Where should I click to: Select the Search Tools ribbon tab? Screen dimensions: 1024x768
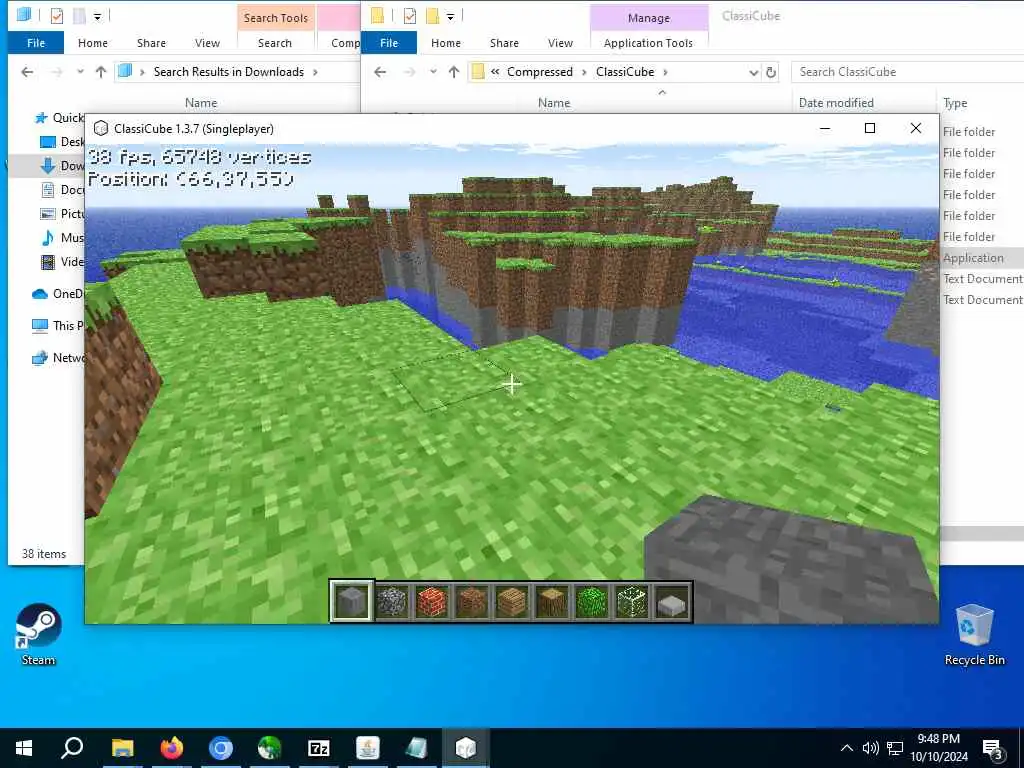coord(276,18)
